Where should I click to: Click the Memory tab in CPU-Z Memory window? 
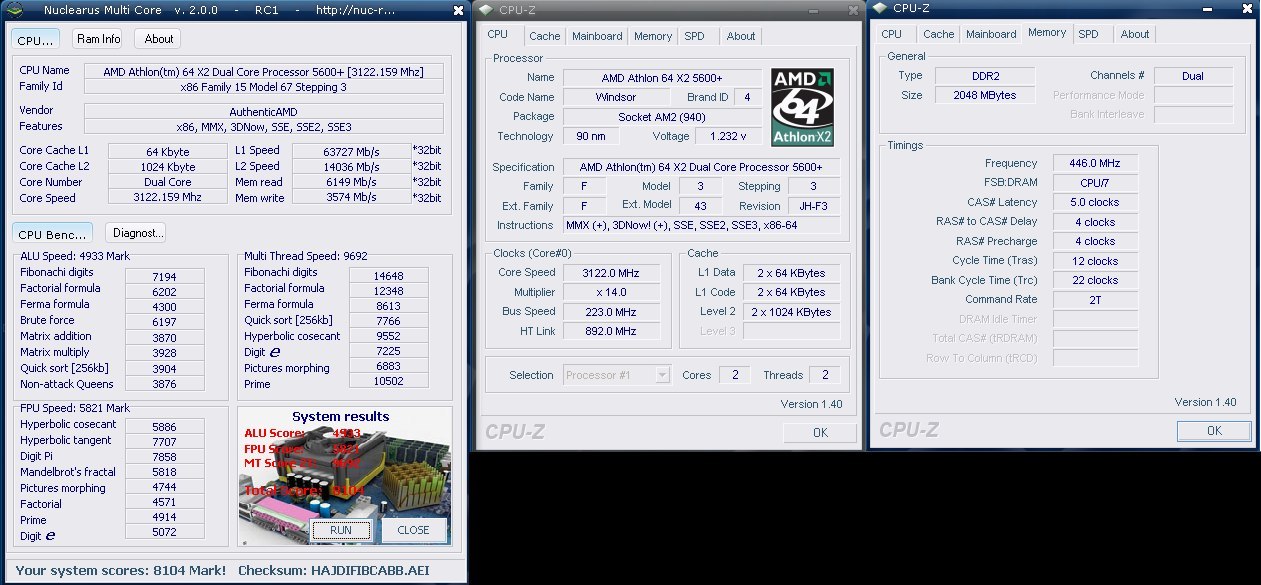pyautogui.click(x=1047, y=32)
